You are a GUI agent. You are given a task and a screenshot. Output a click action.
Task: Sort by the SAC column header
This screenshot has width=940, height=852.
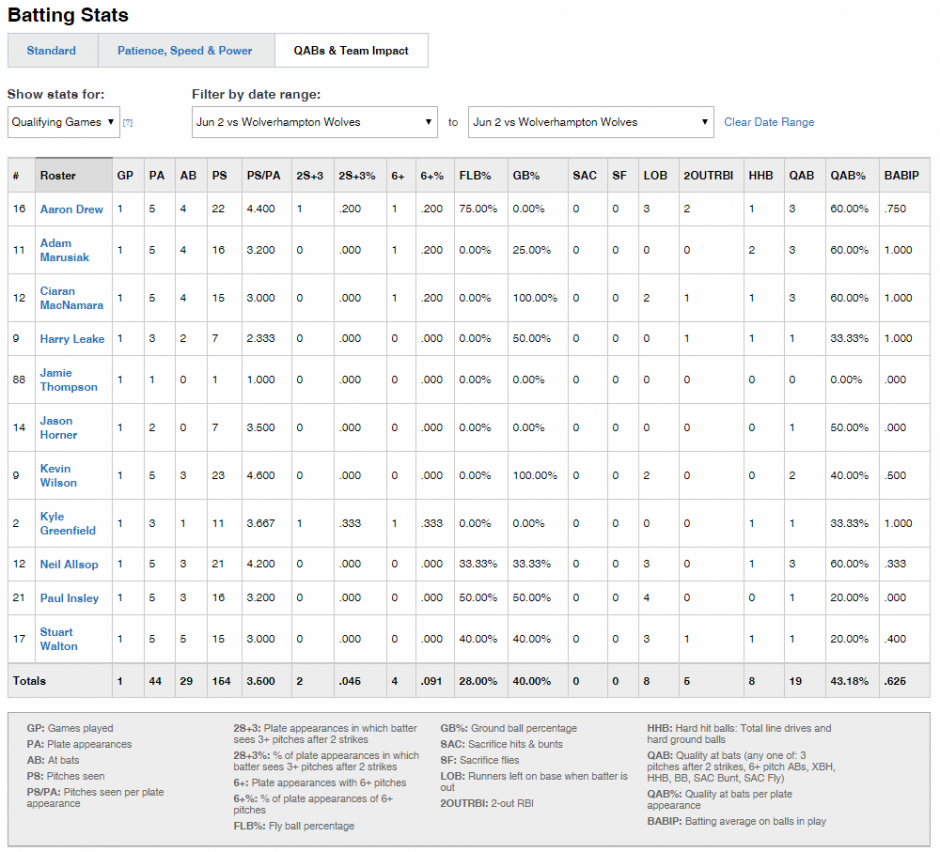click(x=588, y=176)
